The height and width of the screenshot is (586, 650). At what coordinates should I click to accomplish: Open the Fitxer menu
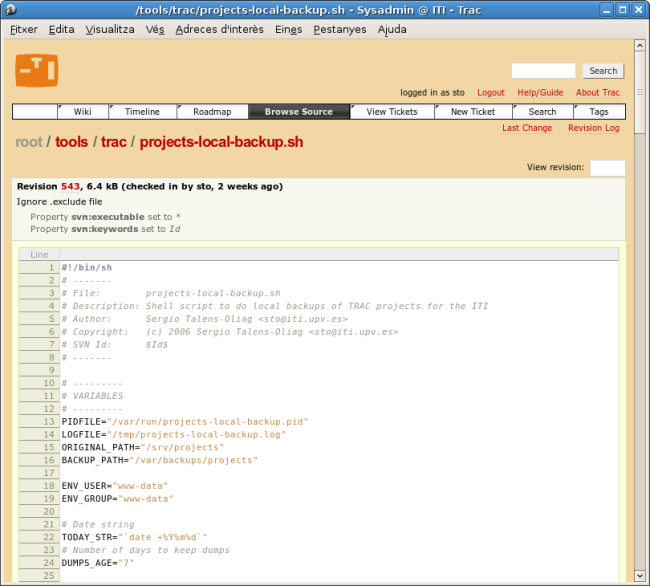(x=23, y=29)
